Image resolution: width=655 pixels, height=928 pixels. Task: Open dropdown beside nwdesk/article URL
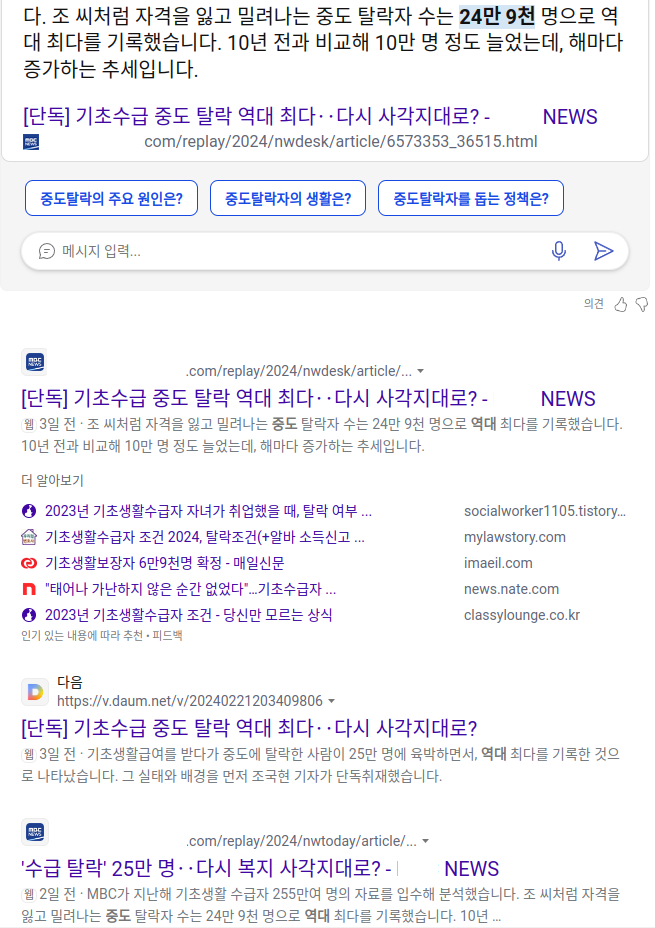click(421, 371)
